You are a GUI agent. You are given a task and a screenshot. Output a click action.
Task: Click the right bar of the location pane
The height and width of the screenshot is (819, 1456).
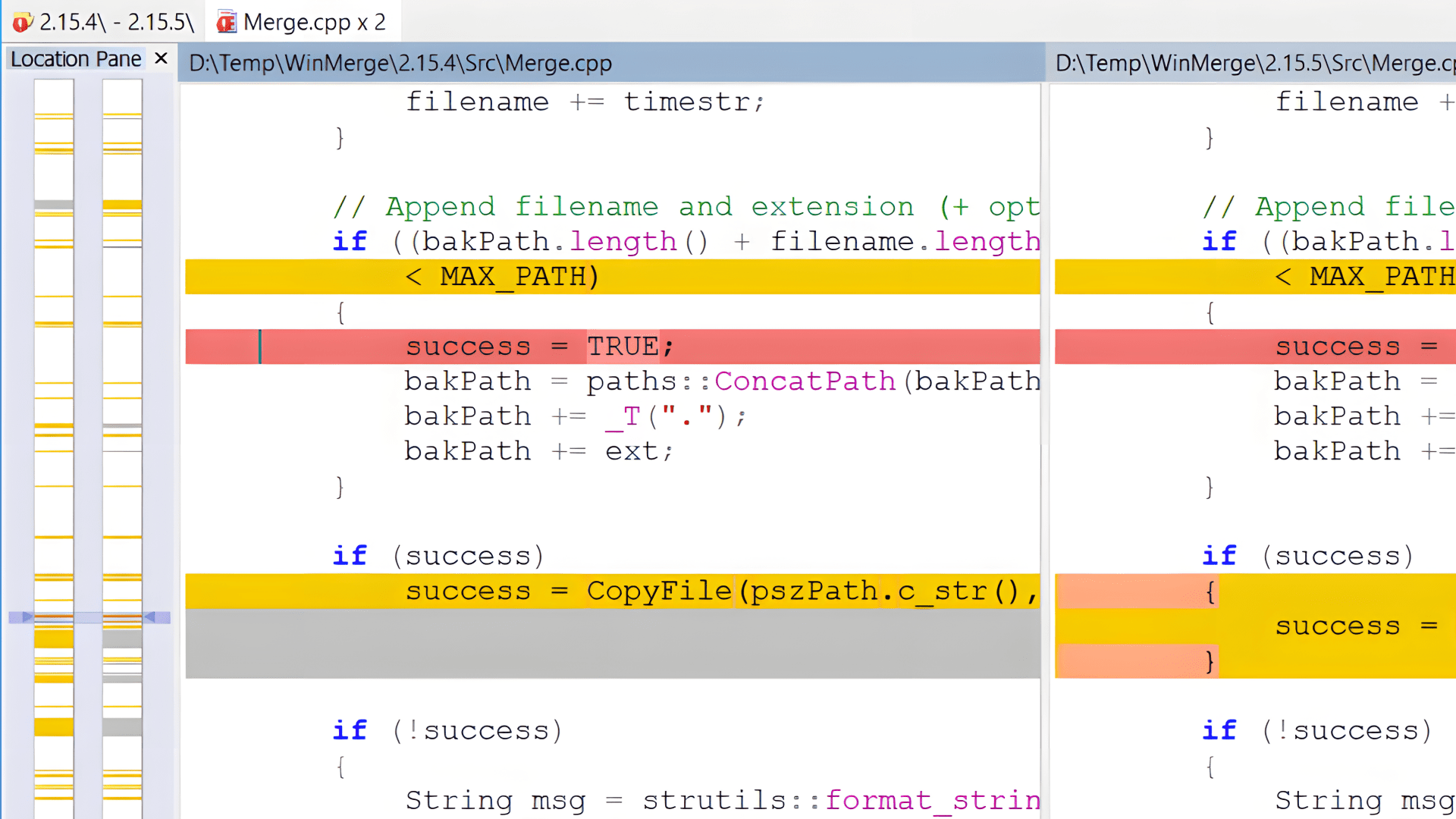122,447
